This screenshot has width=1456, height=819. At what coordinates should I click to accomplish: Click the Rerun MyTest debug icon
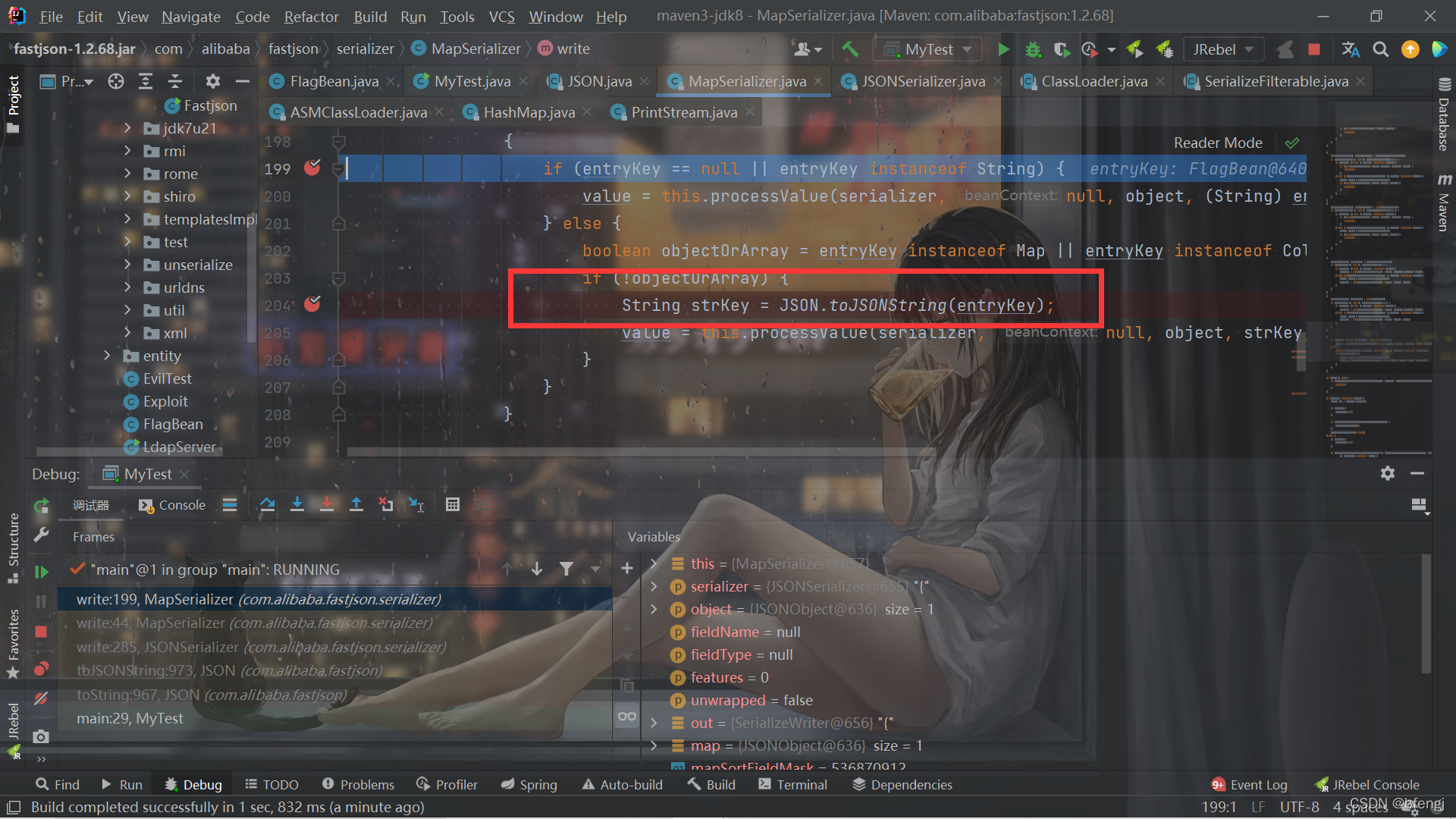(x=41, y=506)
